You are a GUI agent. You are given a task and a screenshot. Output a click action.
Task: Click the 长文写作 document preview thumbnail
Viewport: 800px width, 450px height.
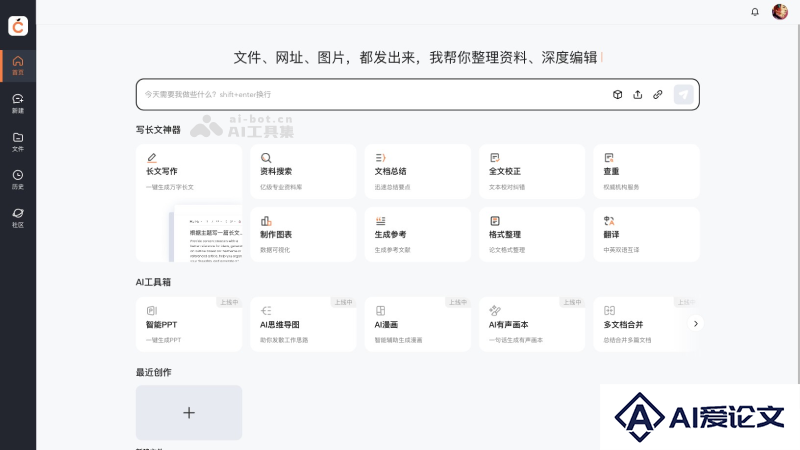tap(207, 234)
